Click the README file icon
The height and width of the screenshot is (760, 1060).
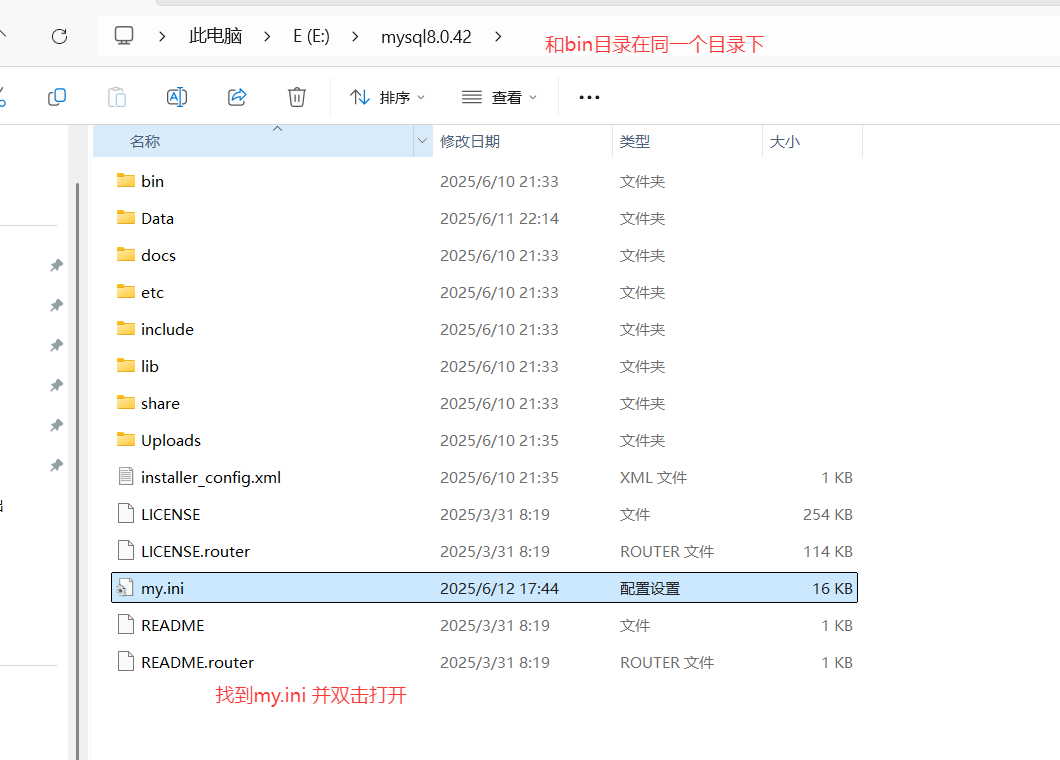click(x=126, y=625)
